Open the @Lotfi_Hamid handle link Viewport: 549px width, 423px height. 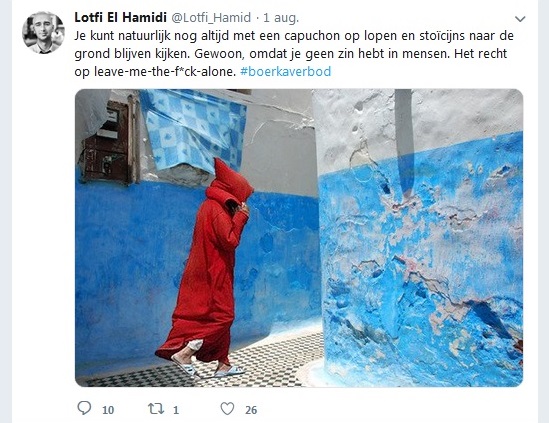pos(211,18)
